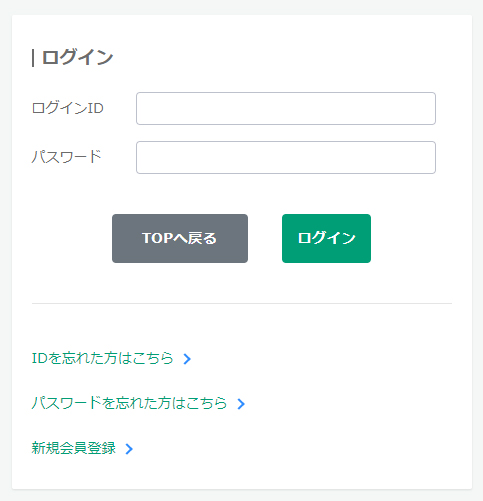
Task: Click the ログインID field label
Action: 68,108
